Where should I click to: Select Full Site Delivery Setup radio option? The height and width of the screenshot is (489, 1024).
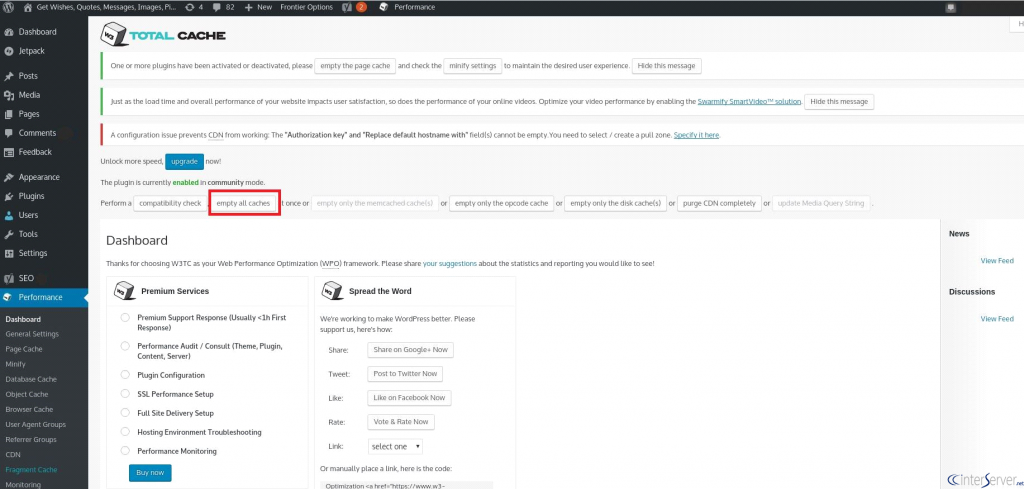pos(125,413)
